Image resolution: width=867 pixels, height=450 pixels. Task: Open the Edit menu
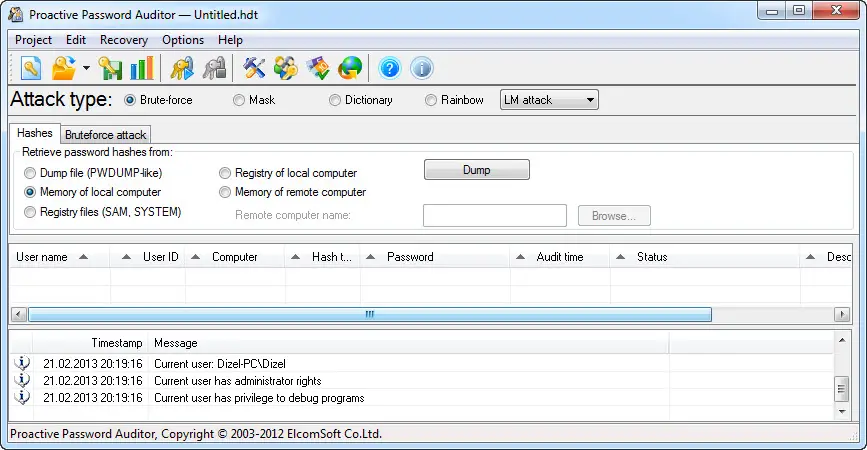(76, 40)
